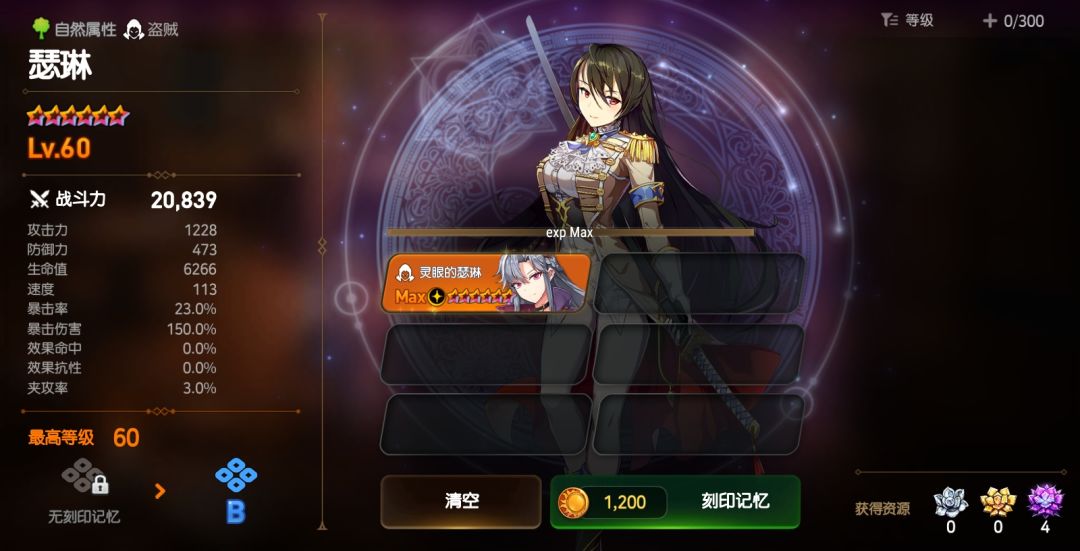Select the empty bottom-left material slot

[486, 424]
